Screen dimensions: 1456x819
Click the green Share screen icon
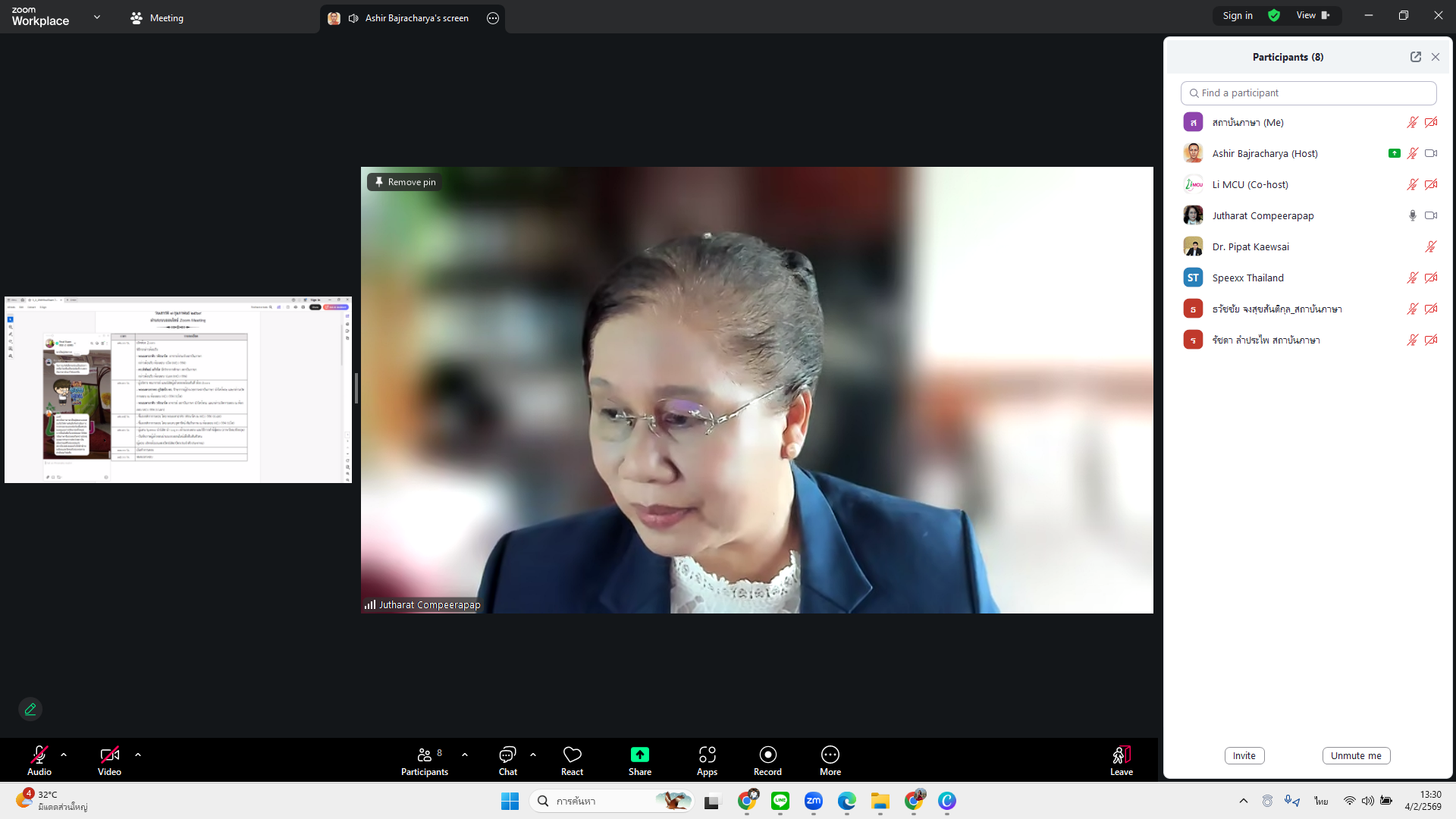(639, 755)
